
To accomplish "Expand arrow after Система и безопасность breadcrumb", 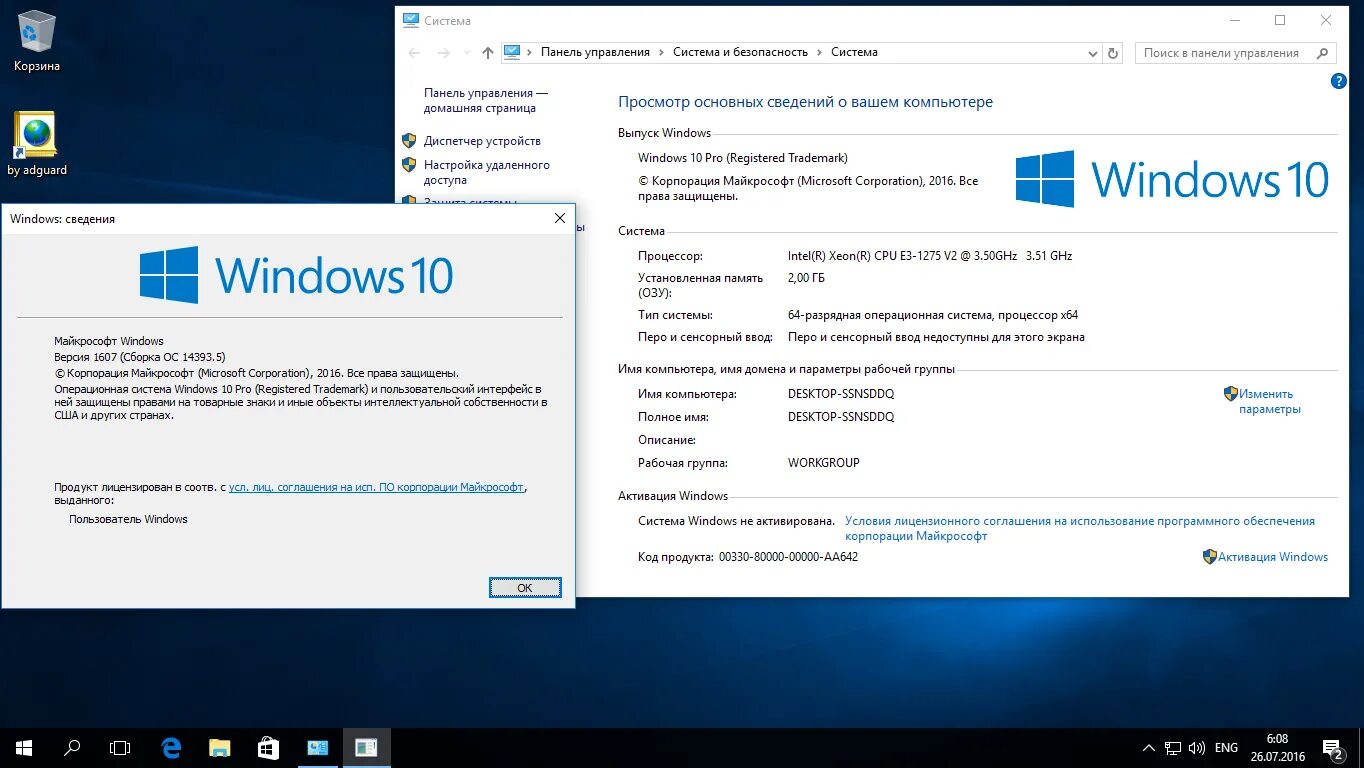I will pos(820,52).
